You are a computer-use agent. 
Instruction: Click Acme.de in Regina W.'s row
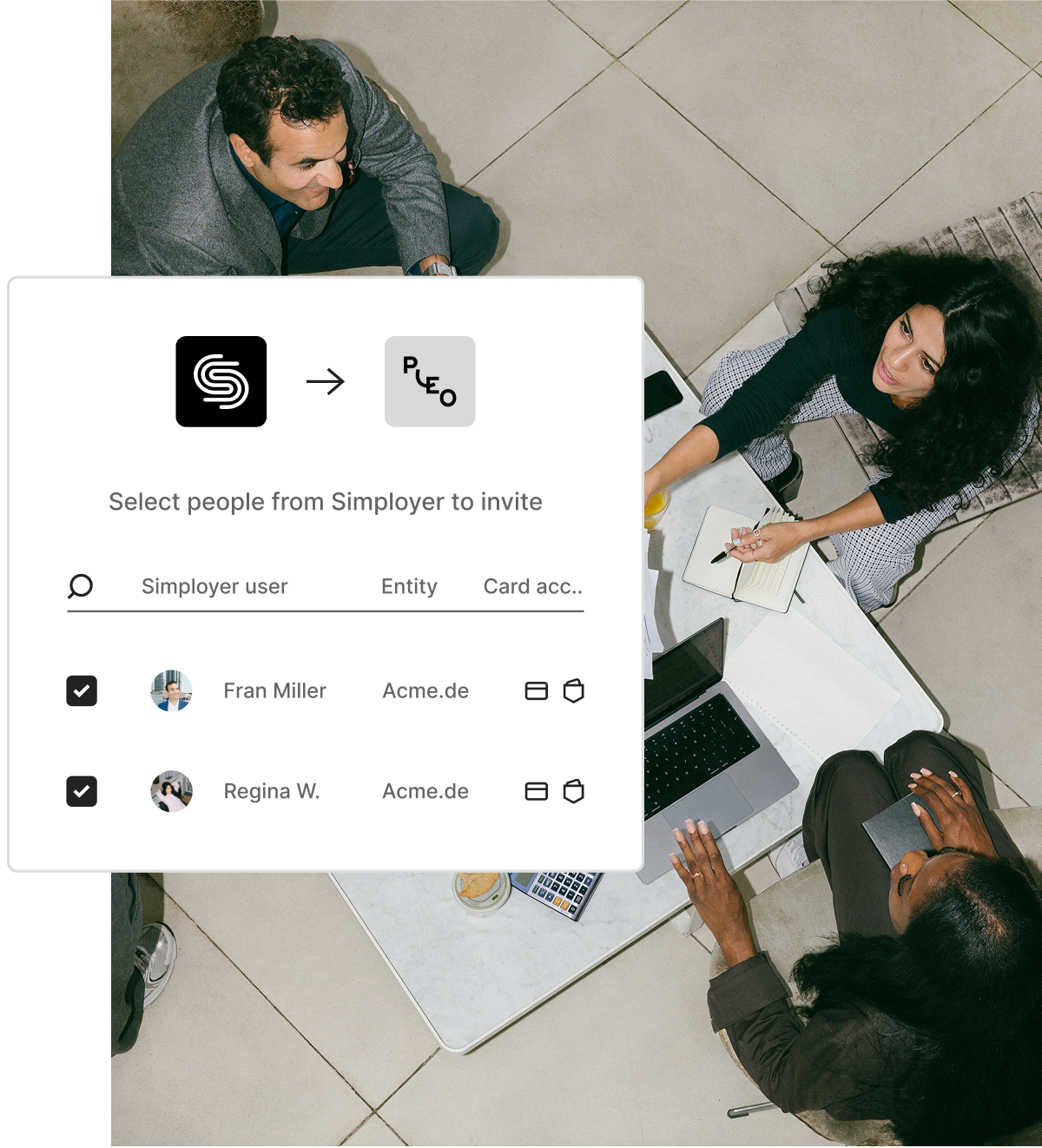[x=425, y=791]
